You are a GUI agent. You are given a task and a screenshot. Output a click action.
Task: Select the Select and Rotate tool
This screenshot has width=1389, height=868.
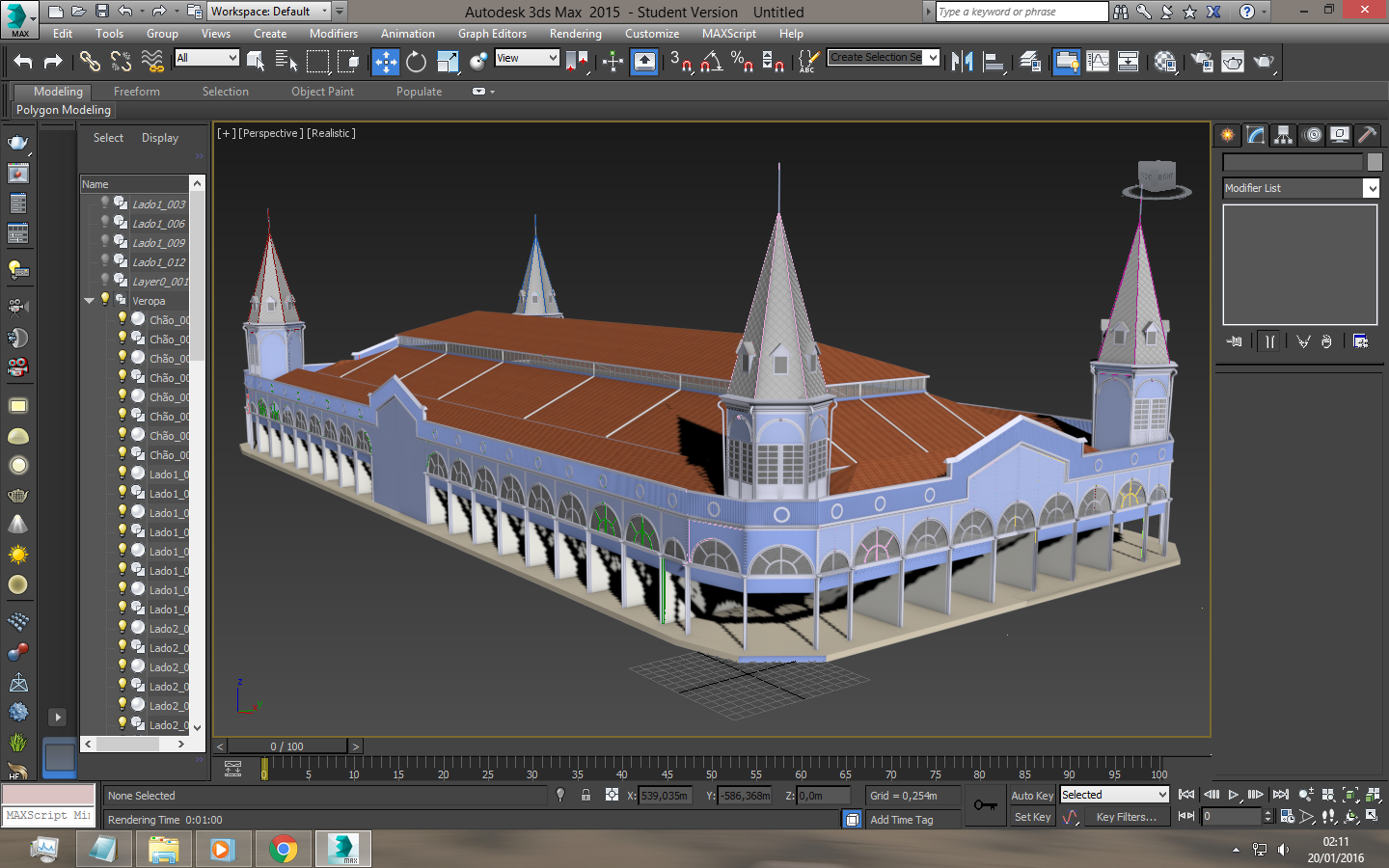416,62
